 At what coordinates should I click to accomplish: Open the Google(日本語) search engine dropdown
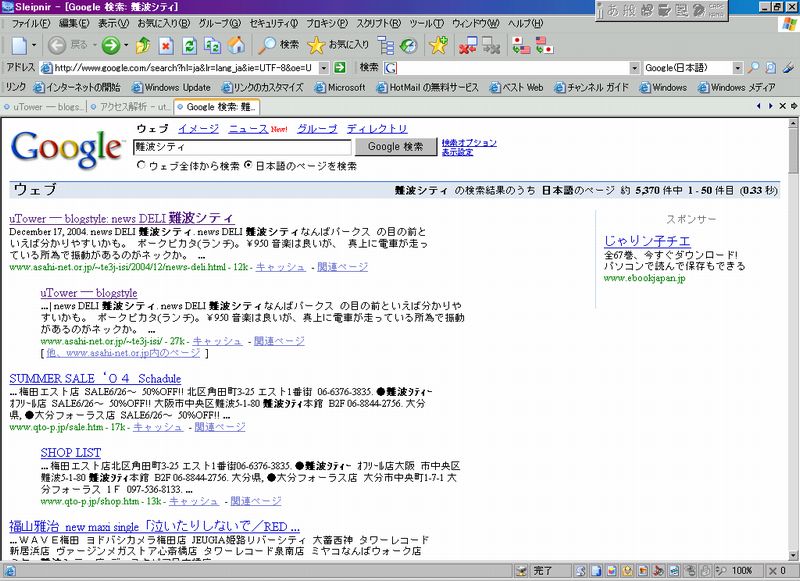click(737, 67)
